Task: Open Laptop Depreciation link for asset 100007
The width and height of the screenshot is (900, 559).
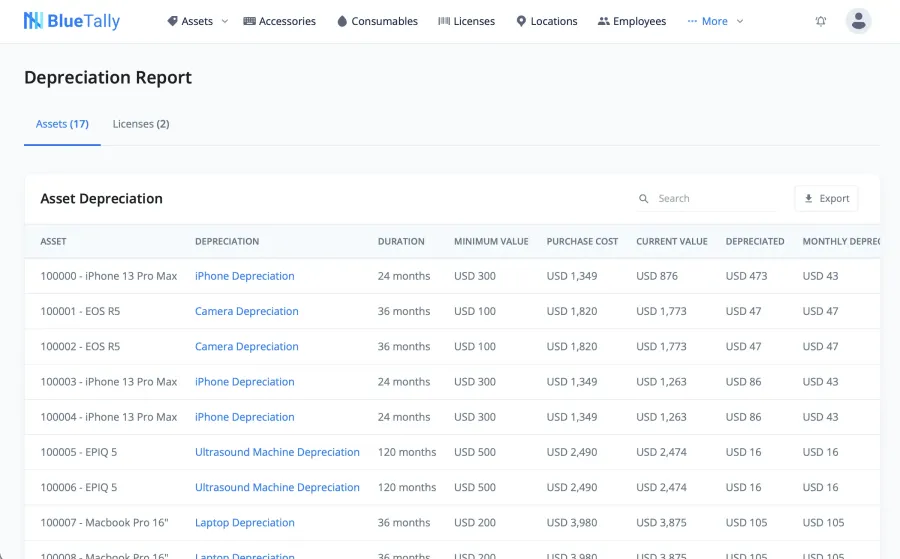Action: click(x=245, y=523)
